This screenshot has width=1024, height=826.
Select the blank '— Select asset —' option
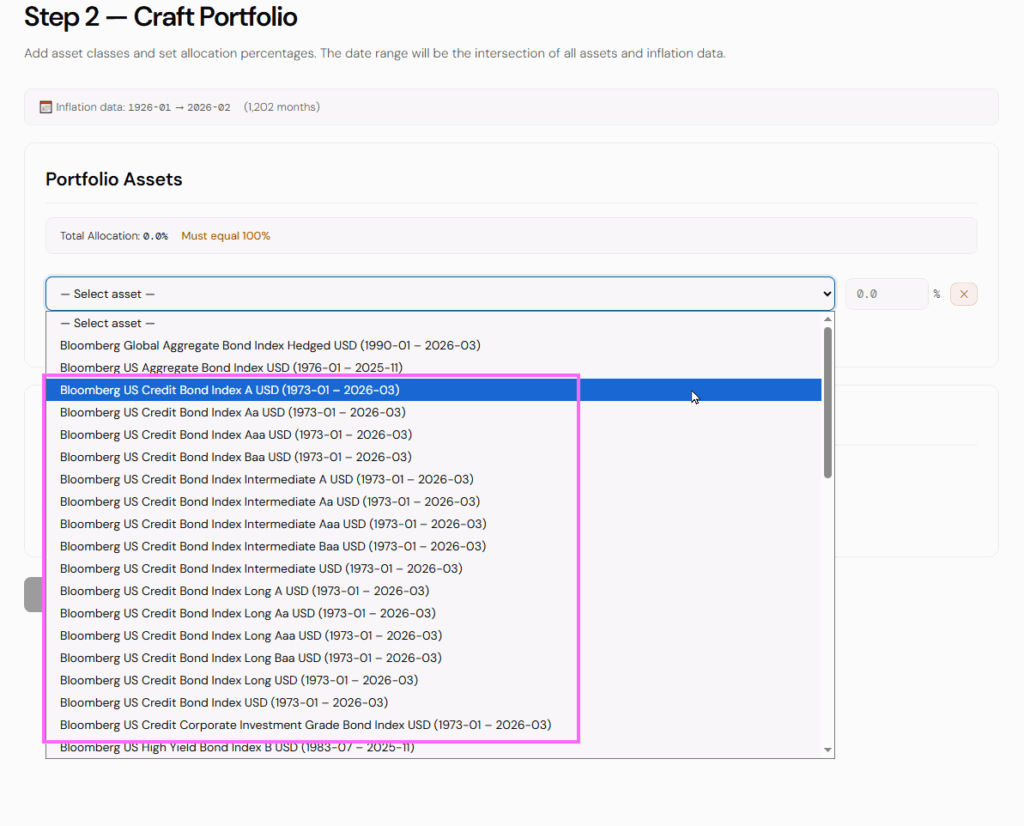point(108,323)
